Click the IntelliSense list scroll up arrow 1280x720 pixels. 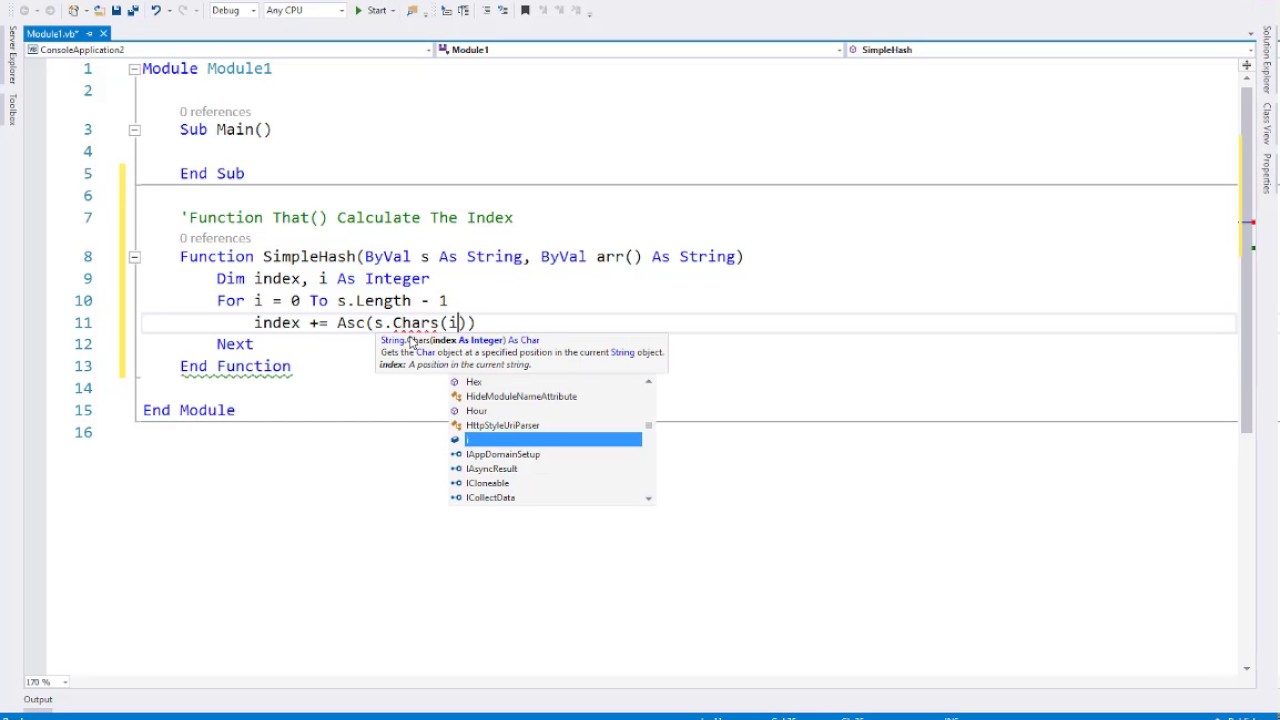648,381
